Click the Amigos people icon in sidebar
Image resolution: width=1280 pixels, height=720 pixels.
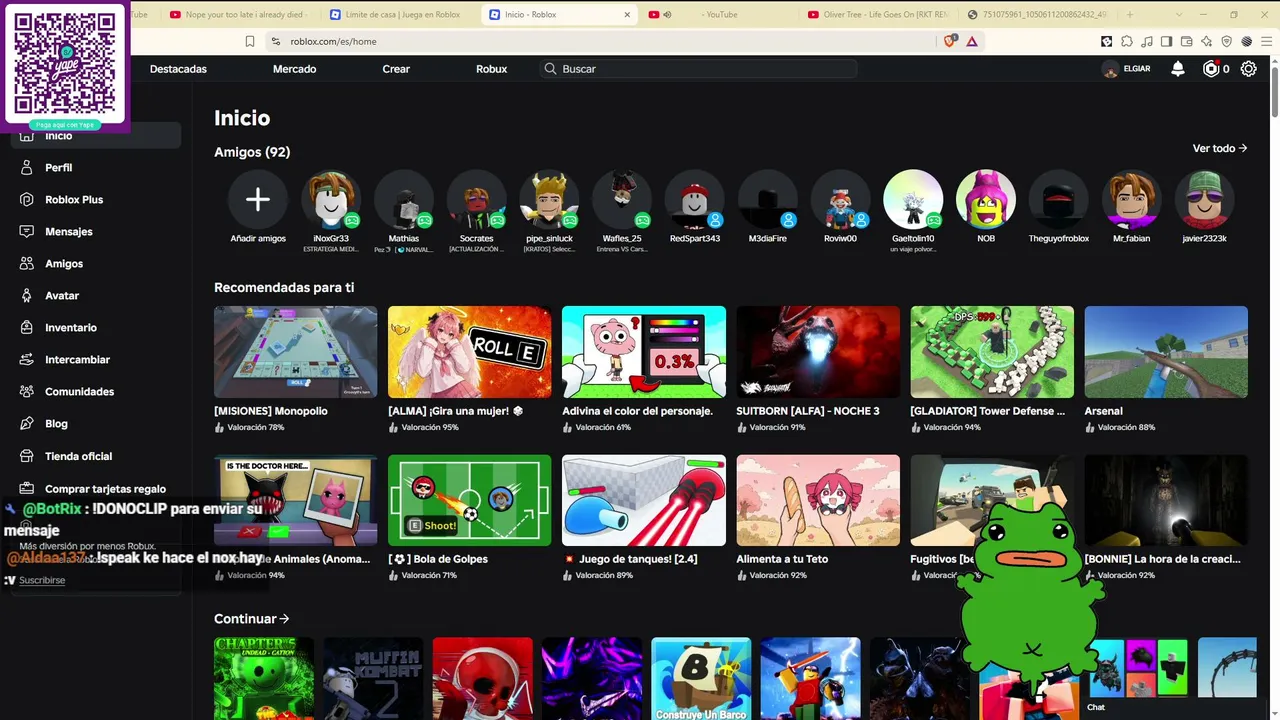point(27,263)
